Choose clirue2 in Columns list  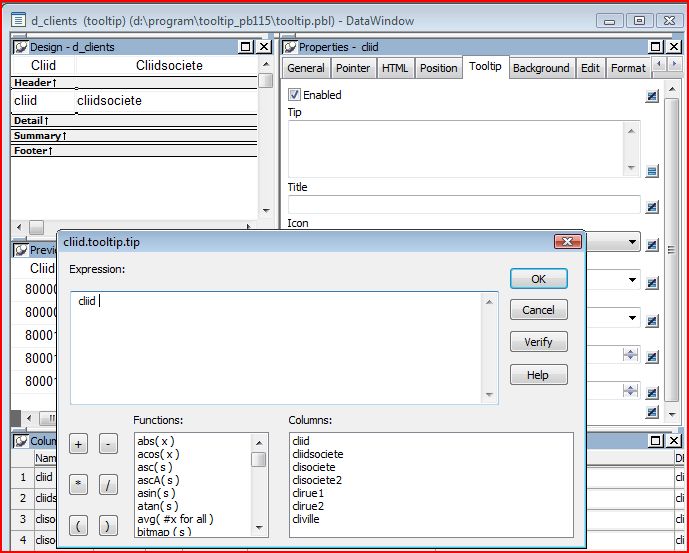coord(308,506)
